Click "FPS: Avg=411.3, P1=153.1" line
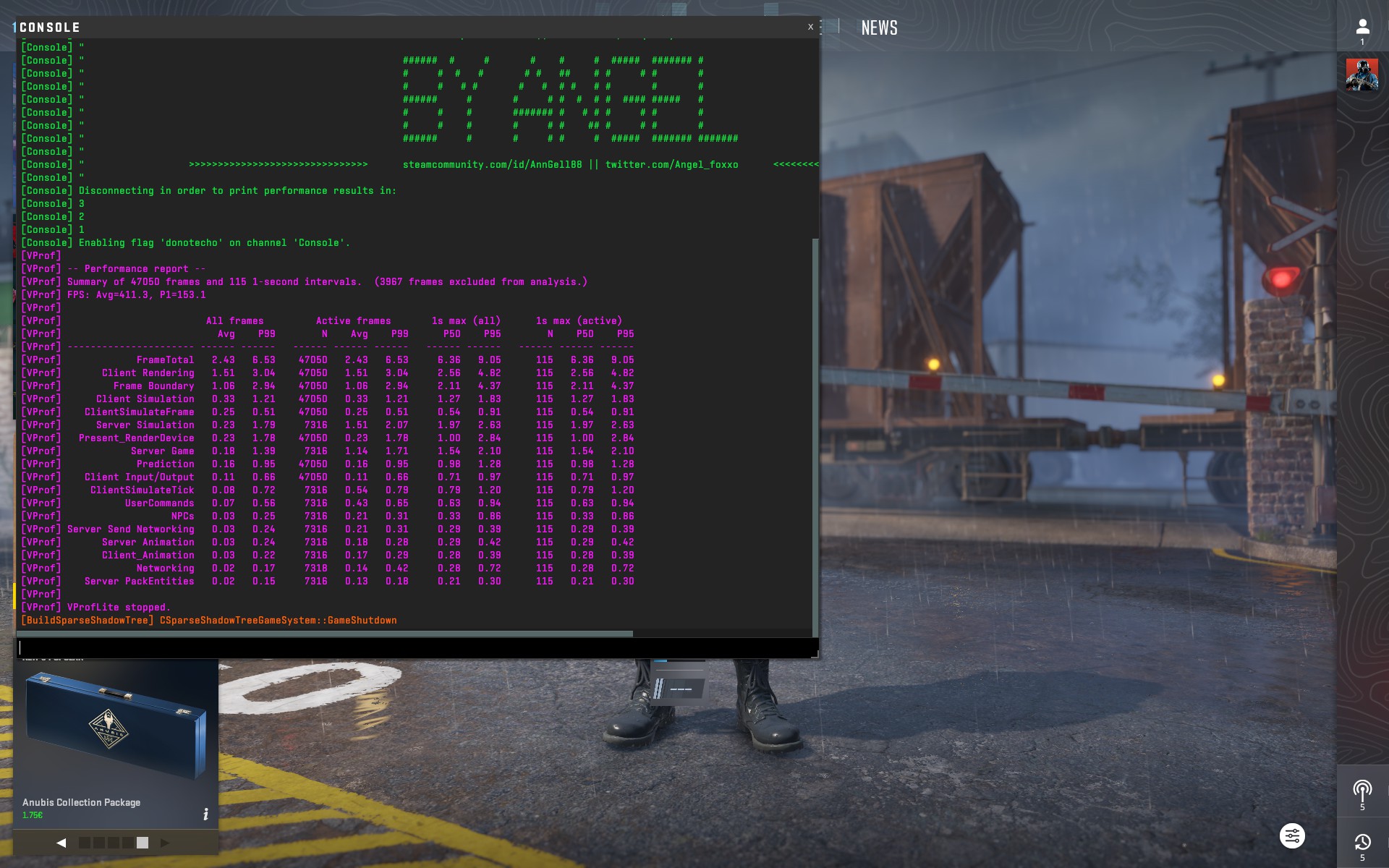 tap(137, 295)
